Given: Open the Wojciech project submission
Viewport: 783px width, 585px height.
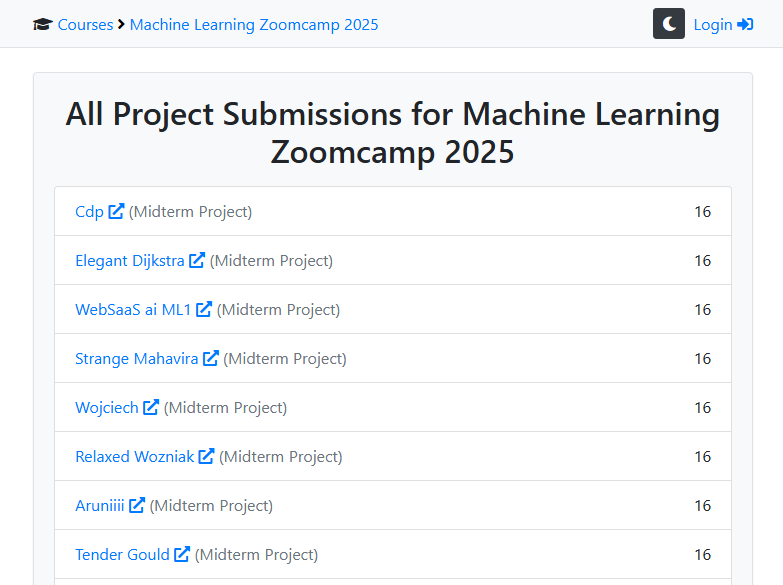Looking at the screenshot, I should tap(107, 408).
